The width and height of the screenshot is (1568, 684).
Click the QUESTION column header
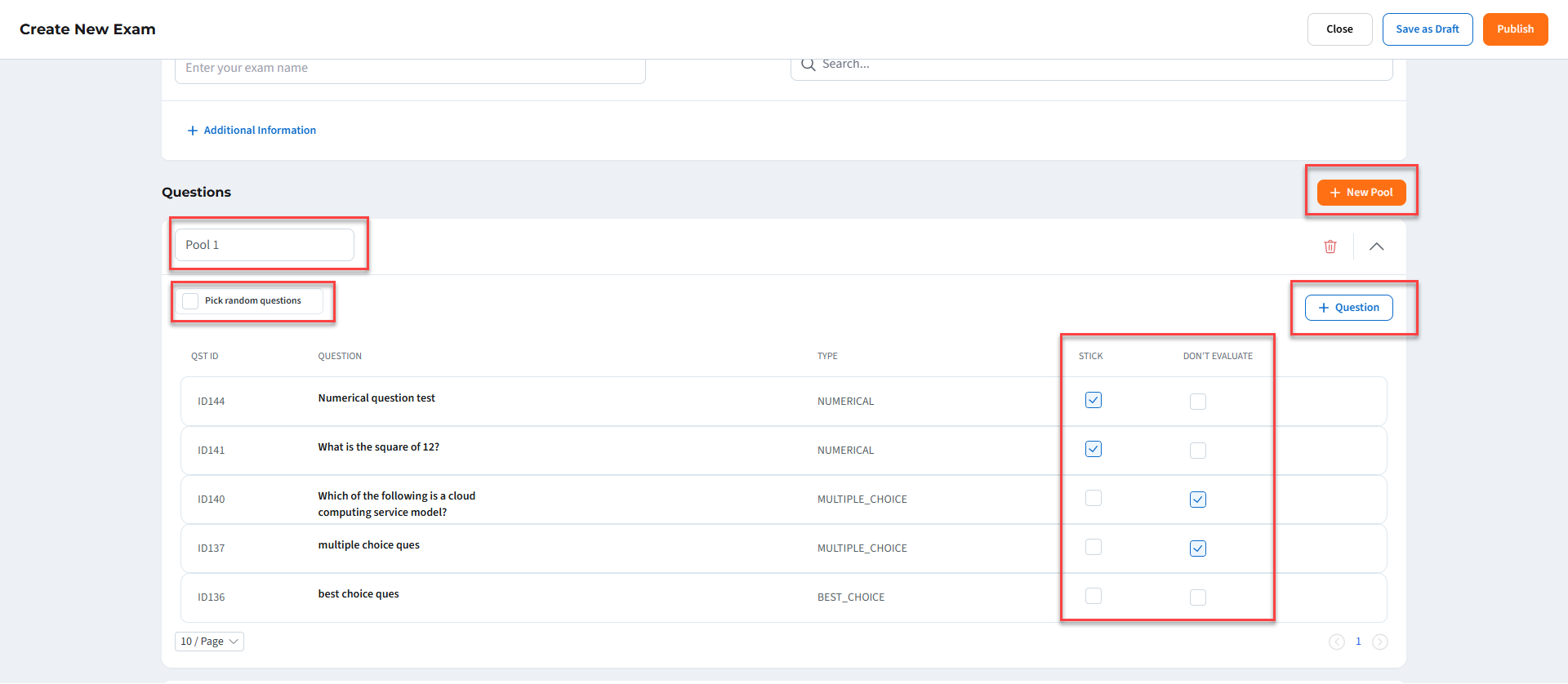point(340,357)
